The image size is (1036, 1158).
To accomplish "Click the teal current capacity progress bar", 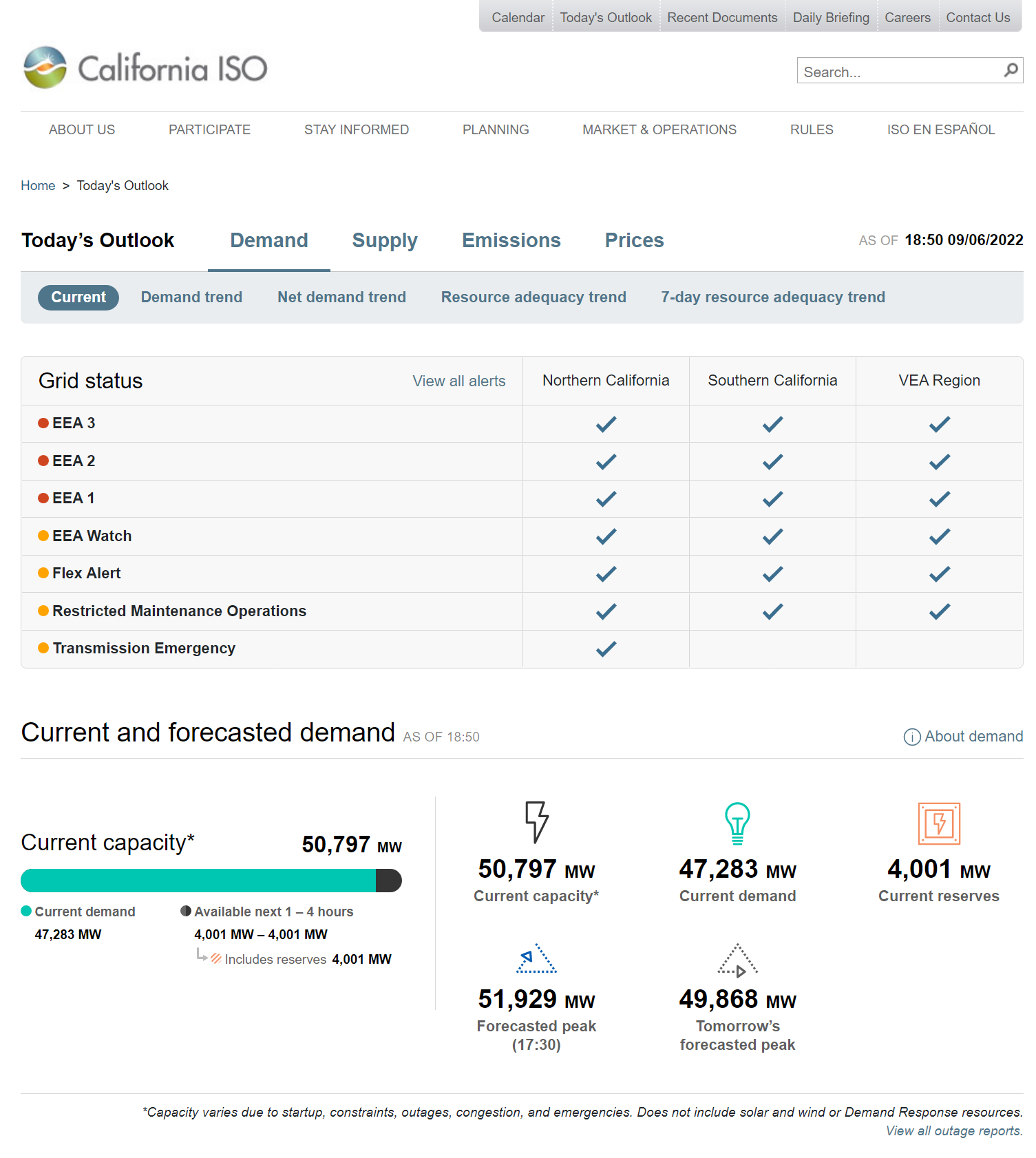I will (x=198, y=881).
